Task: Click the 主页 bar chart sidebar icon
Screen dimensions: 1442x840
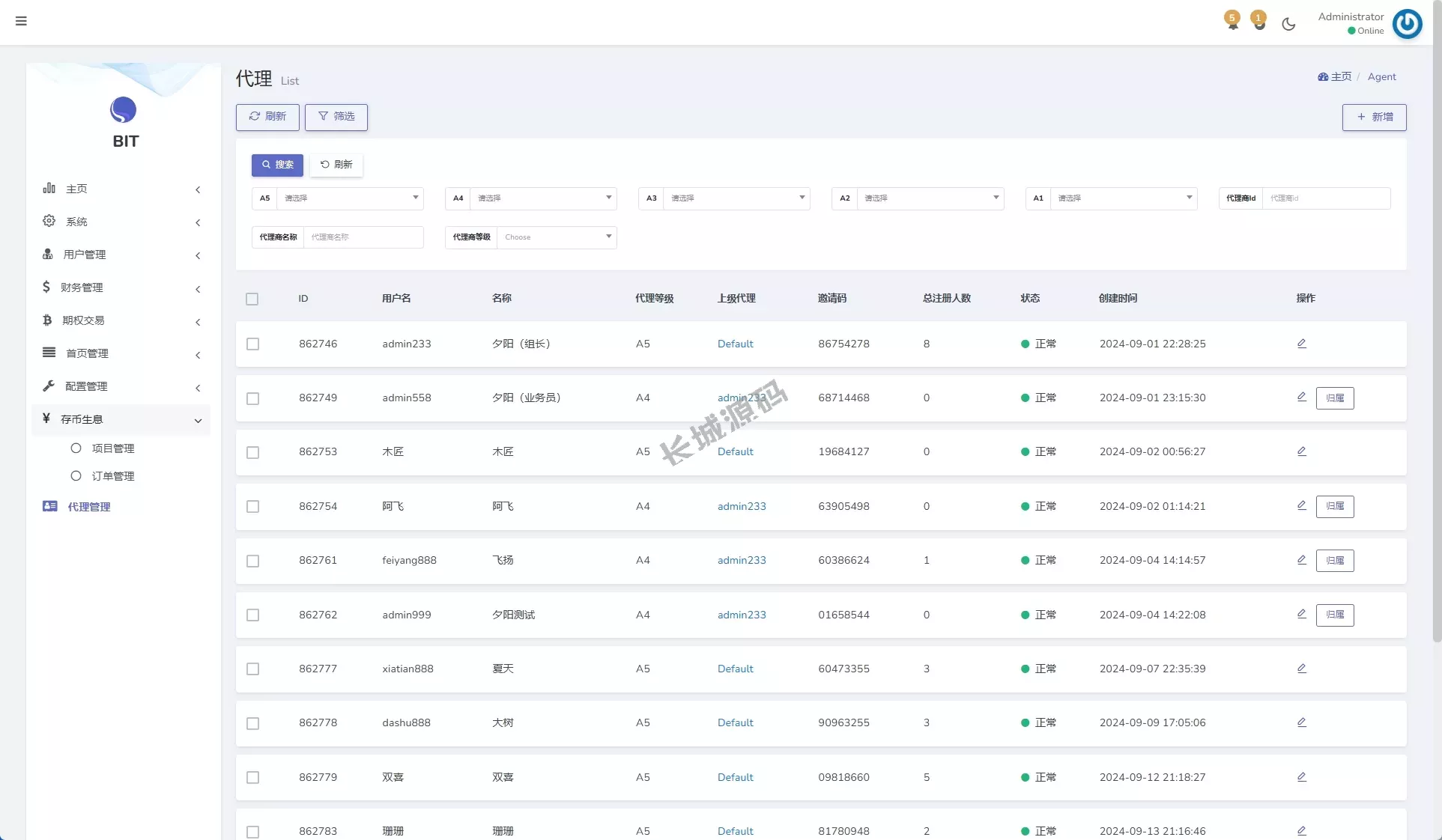Action: (49, 188)
